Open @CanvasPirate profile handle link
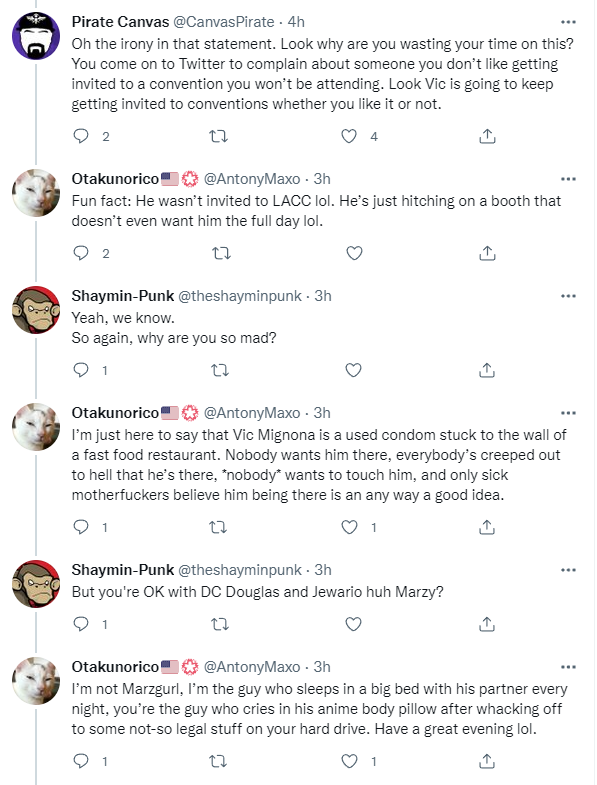 pos(223,22)
